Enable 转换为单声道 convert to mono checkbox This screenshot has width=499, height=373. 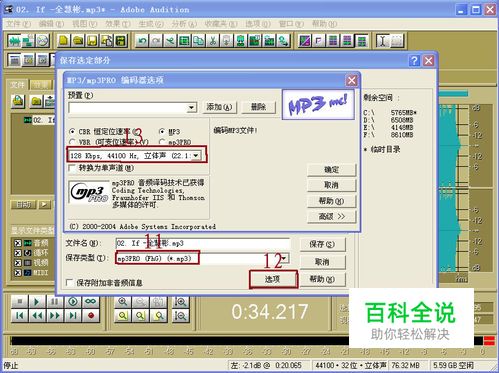(72, 168)
